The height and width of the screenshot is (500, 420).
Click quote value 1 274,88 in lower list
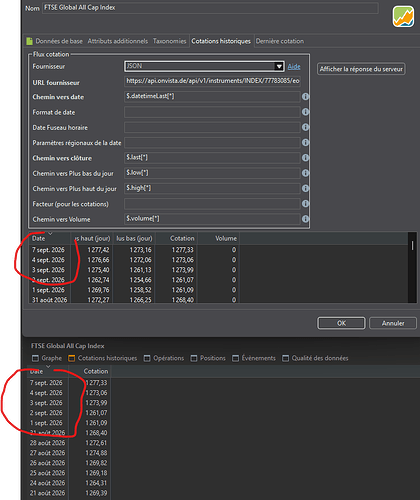click(96, 453)
